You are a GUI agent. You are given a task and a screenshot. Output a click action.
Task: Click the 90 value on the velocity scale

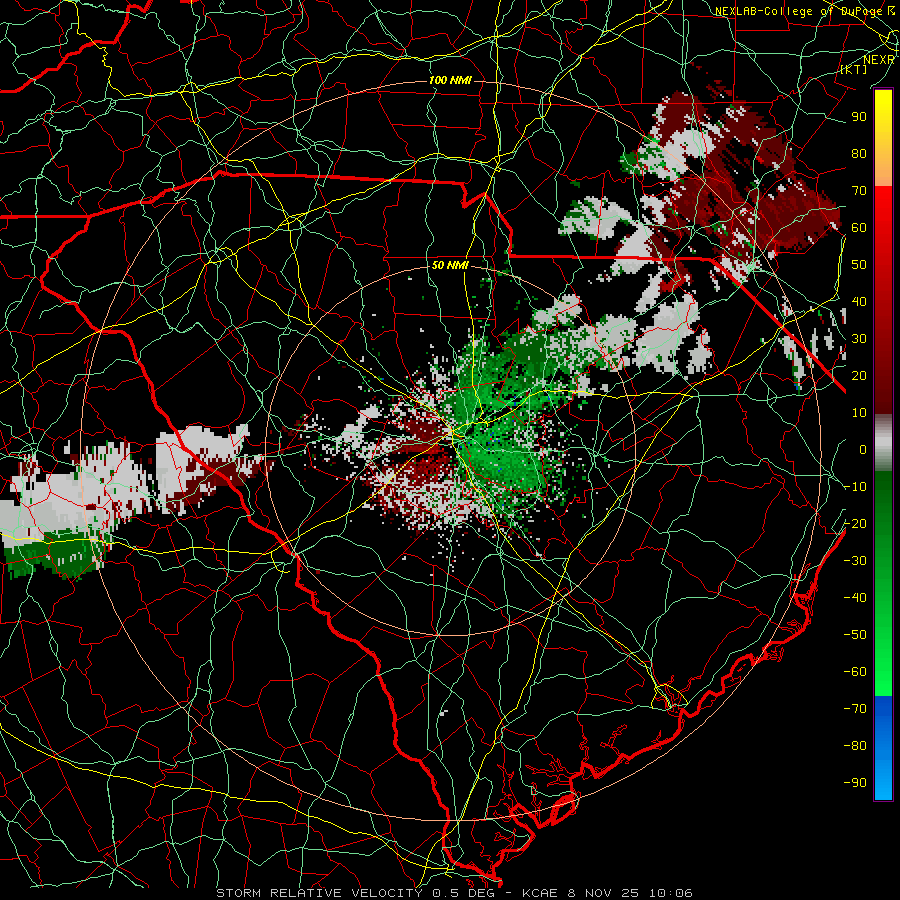click(x=859, y=117)
